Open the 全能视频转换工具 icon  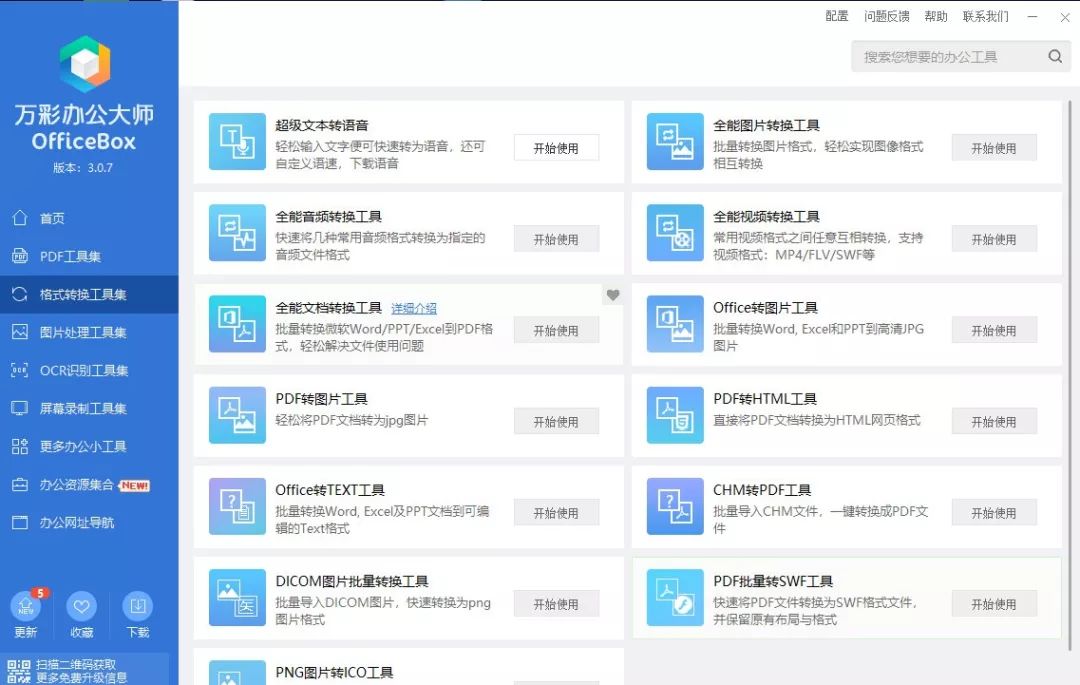click(675, 233)
